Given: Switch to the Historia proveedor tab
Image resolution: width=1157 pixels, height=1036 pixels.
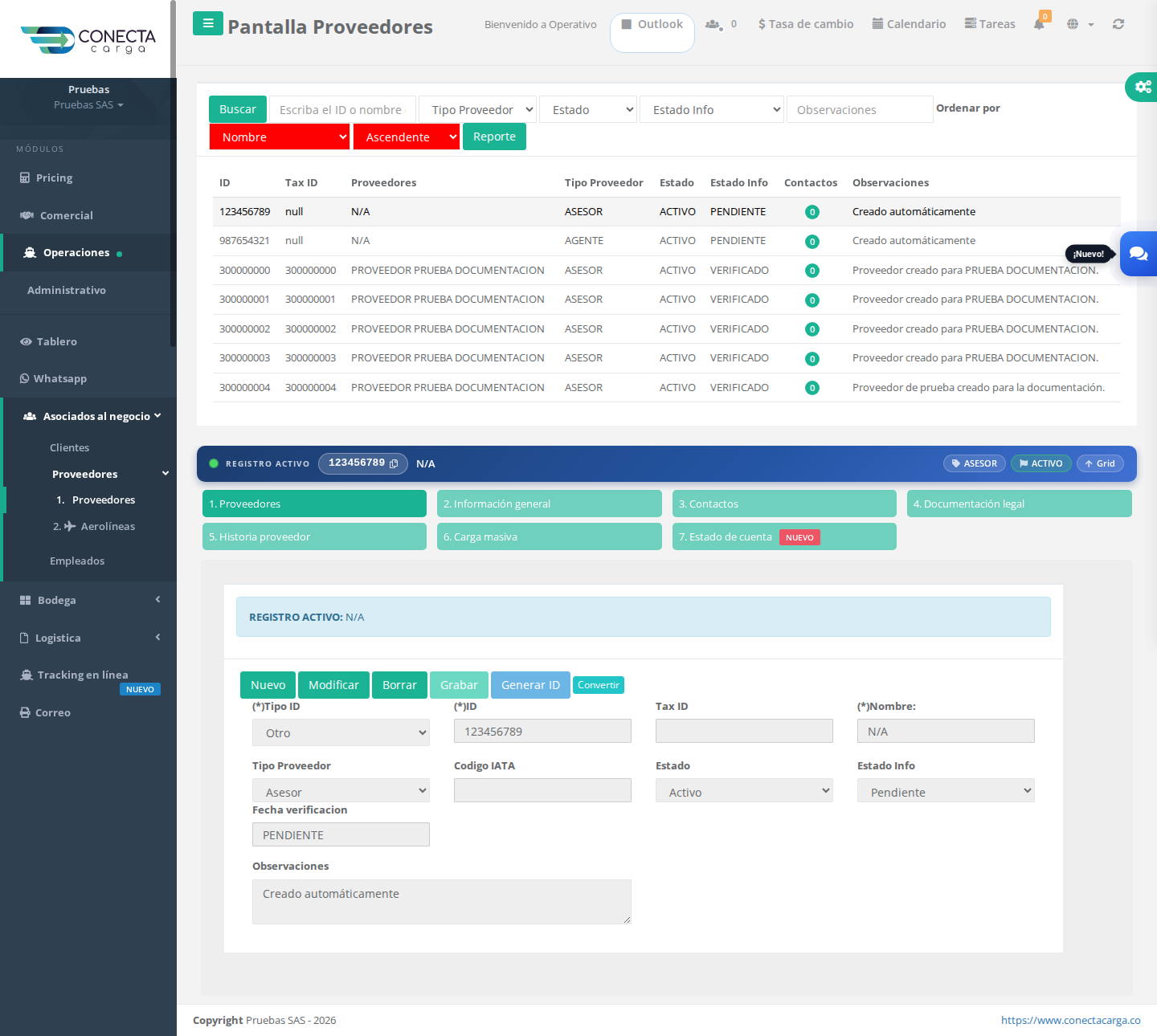Looking at the screenshot, I should 314,536.
